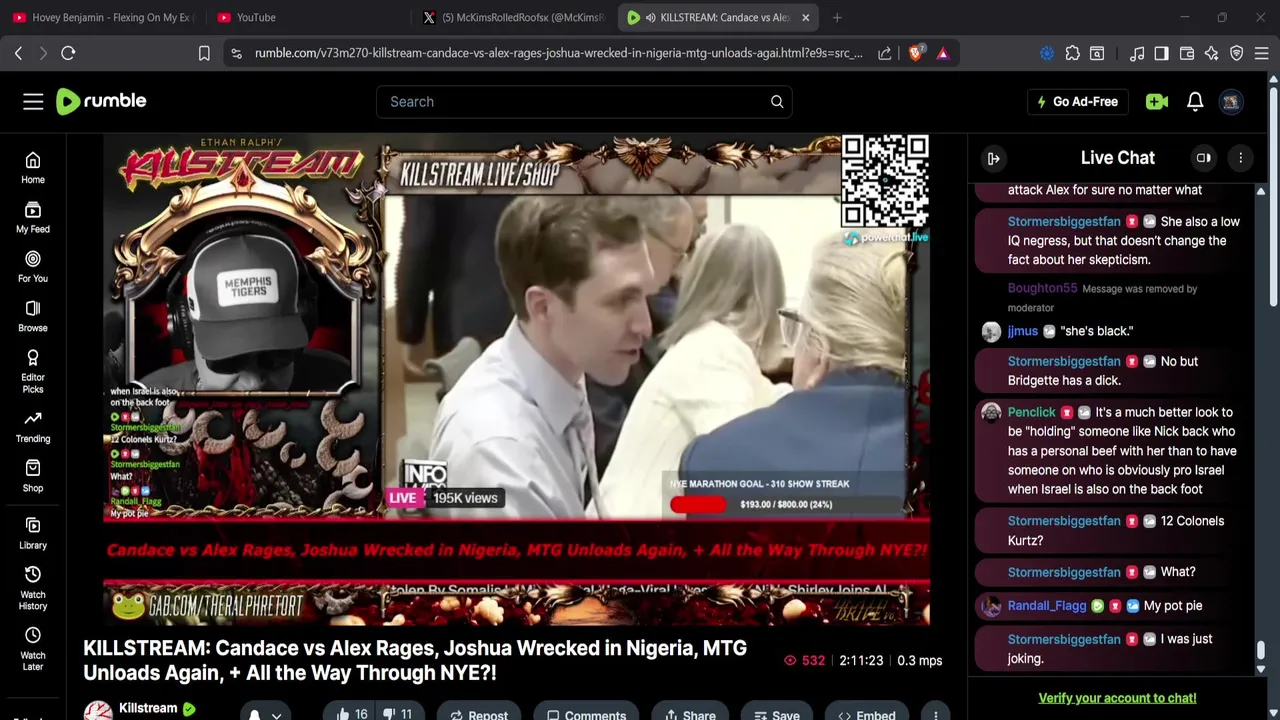This screenshot has height=720, width=1280.
Task: Click the Rumble logo
Action: [101, 101]
